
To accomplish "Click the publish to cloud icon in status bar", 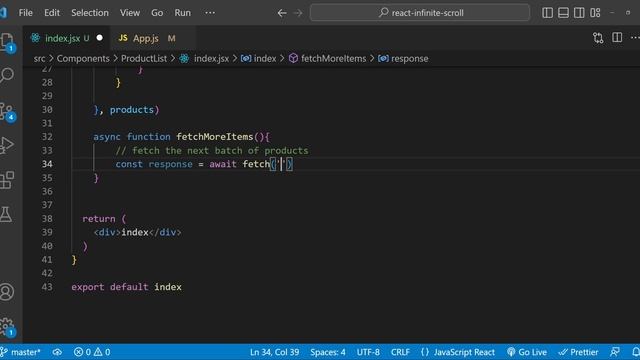I will coord(57,352).
